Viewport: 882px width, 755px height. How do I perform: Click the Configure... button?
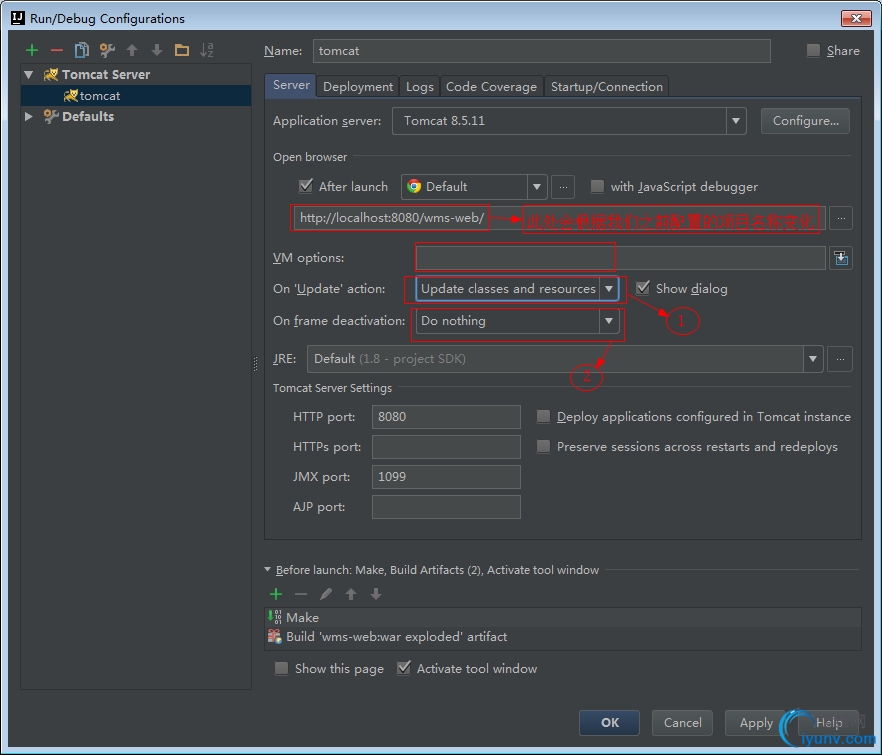pos(805,121)
